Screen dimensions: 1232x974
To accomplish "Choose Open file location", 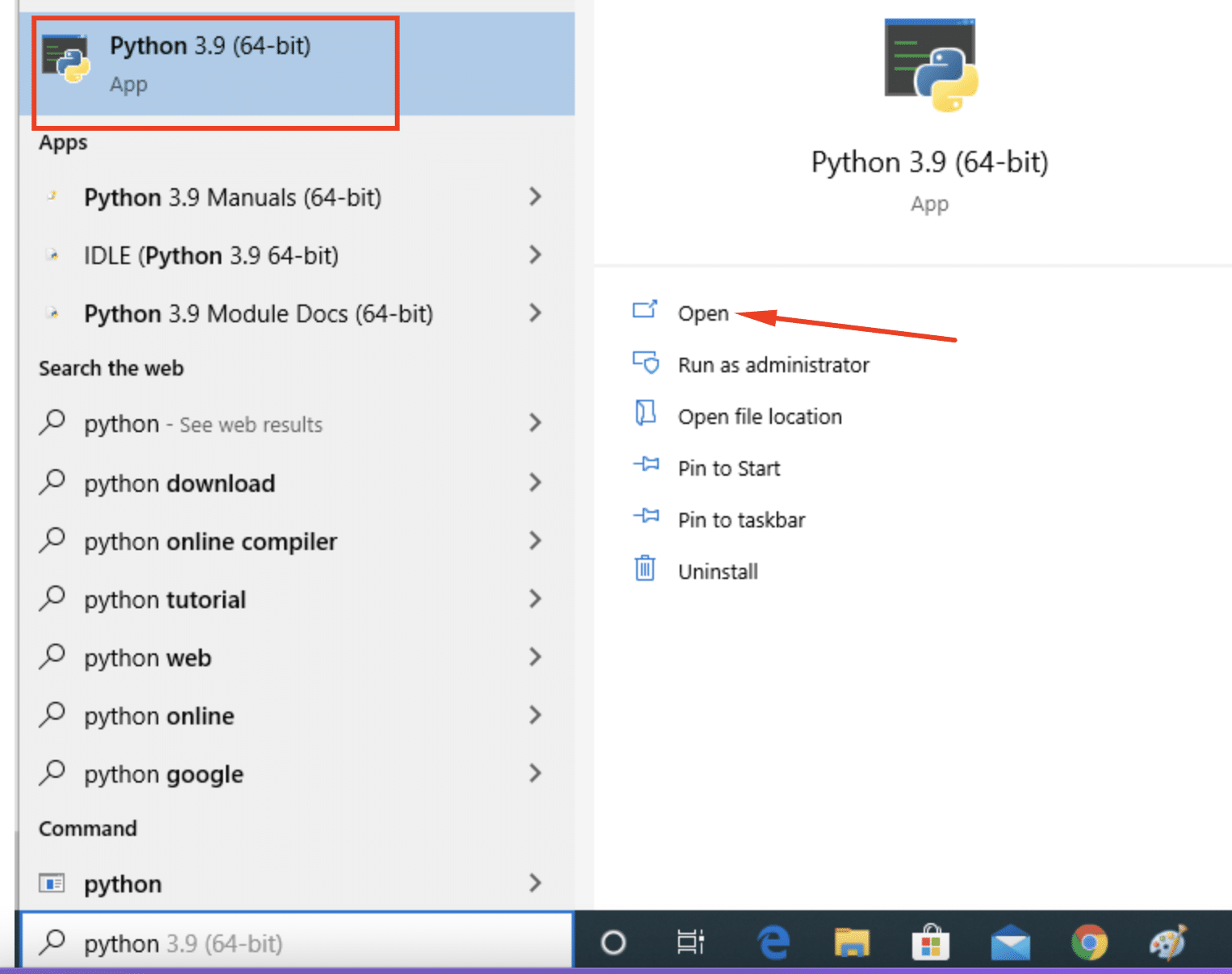I will 760,417.
